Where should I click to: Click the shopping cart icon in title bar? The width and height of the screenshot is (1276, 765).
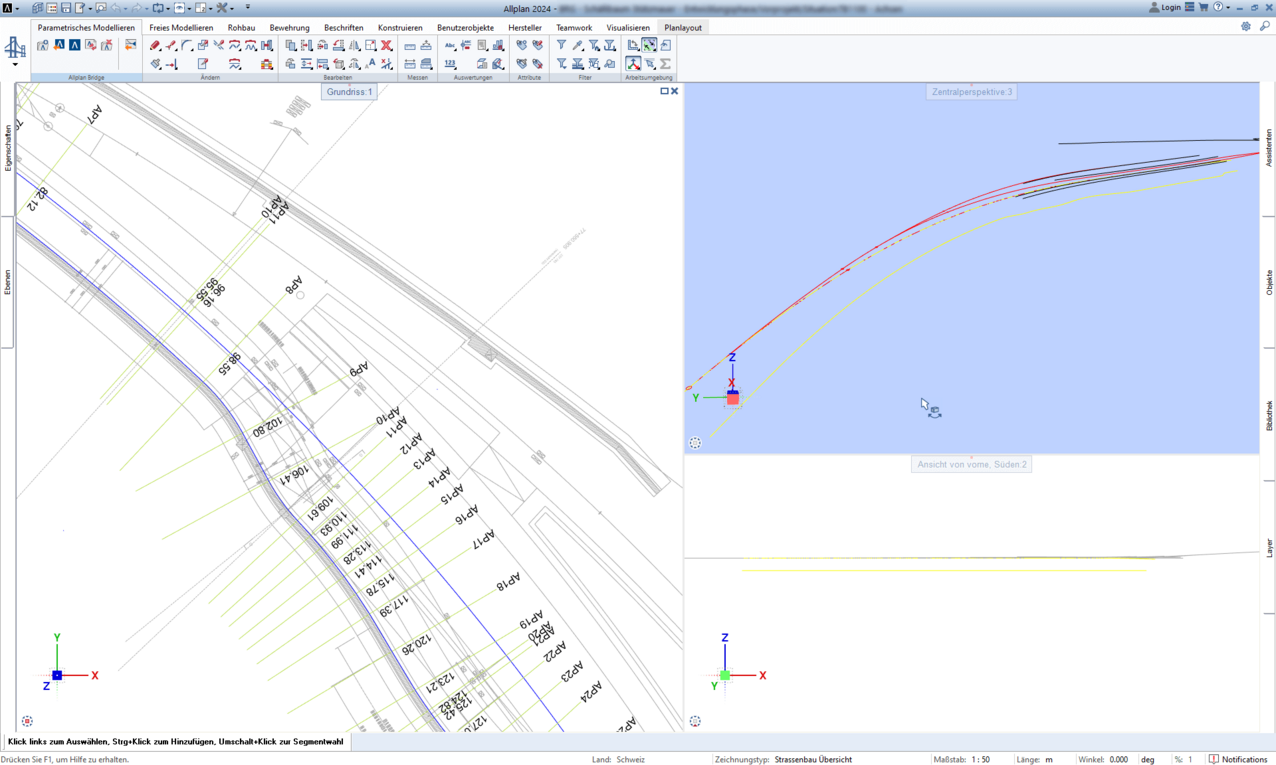(x=1203, y=7)
